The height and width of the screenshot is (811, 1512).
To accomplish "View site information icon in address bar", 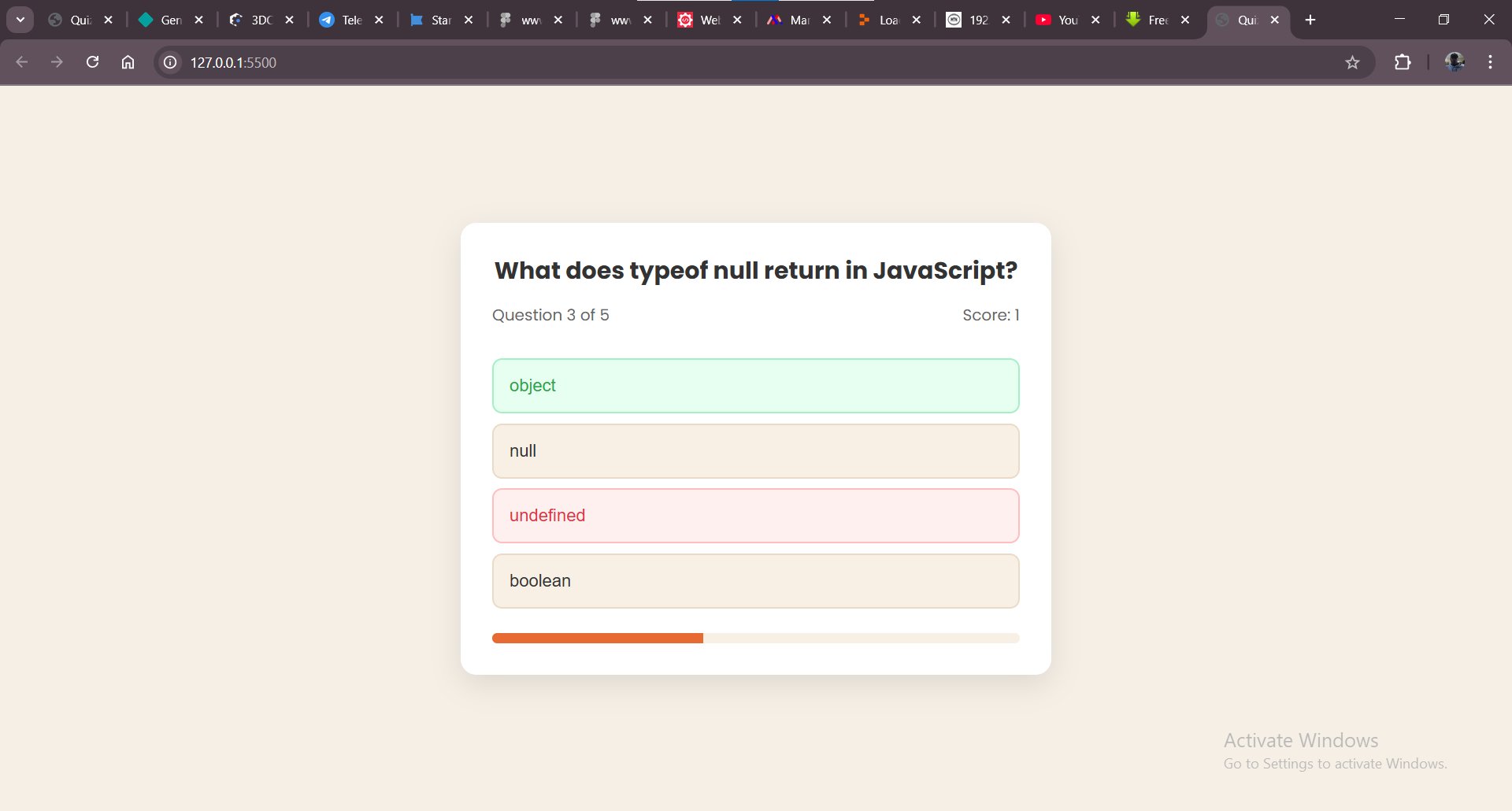I will (170, 62).
